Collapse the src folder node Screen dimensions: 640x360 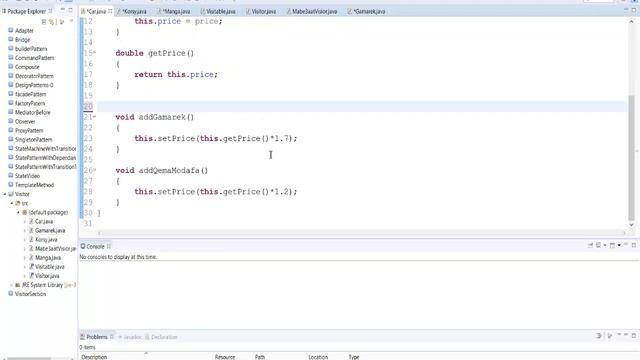pyautogui.click(x=11, y=203)
